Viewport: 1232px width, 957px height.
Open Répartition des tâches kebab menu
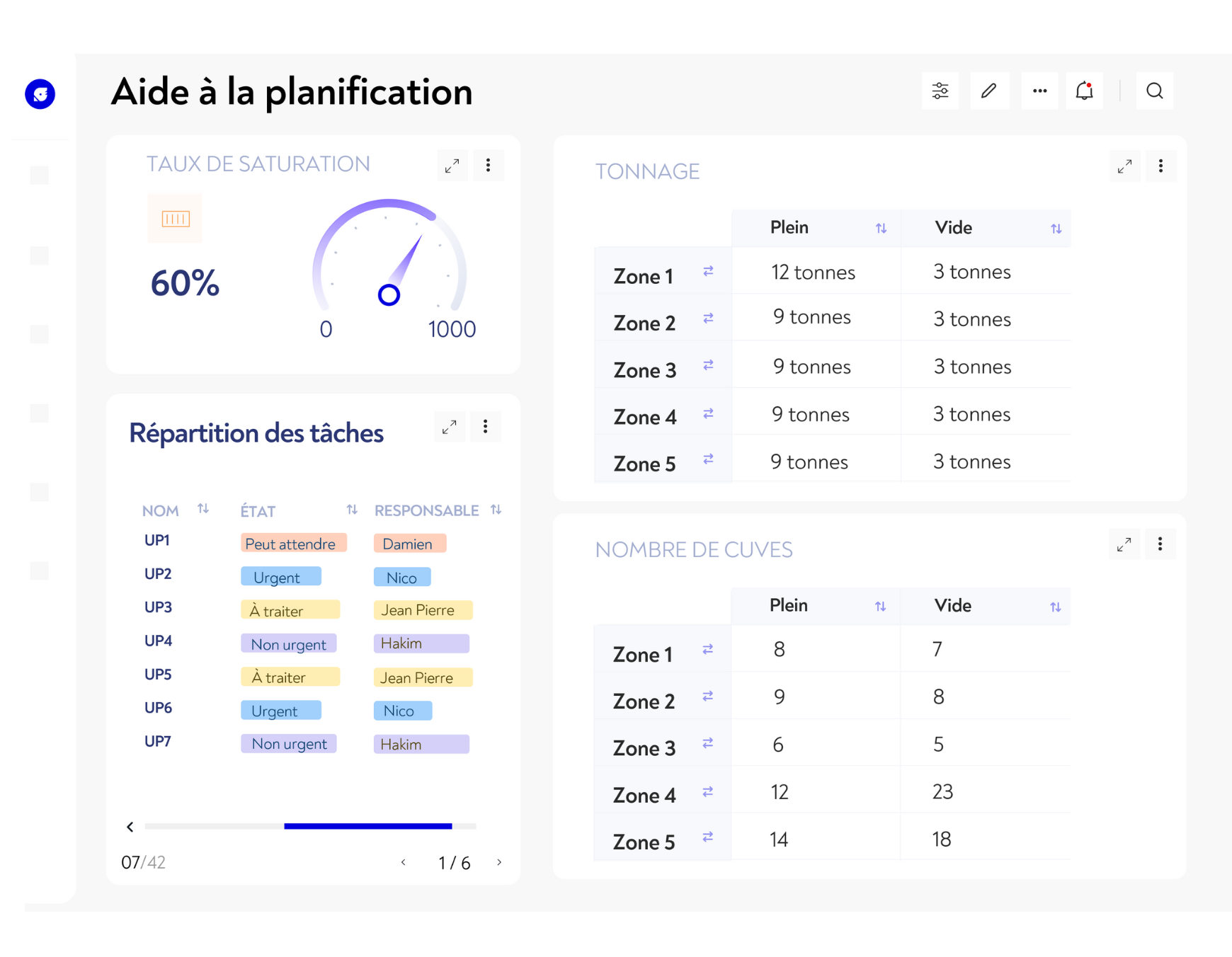(486, 427)
